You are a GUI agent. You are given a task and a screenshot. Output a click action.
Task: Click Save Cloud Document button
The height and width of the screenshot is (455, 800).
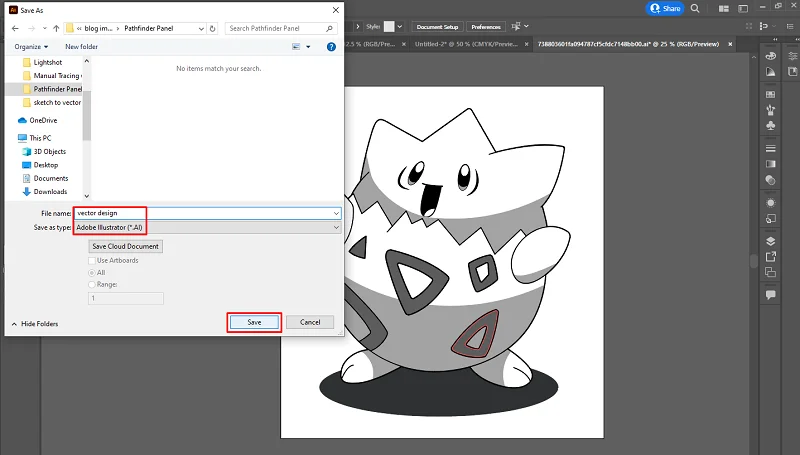tap(126, 246)
